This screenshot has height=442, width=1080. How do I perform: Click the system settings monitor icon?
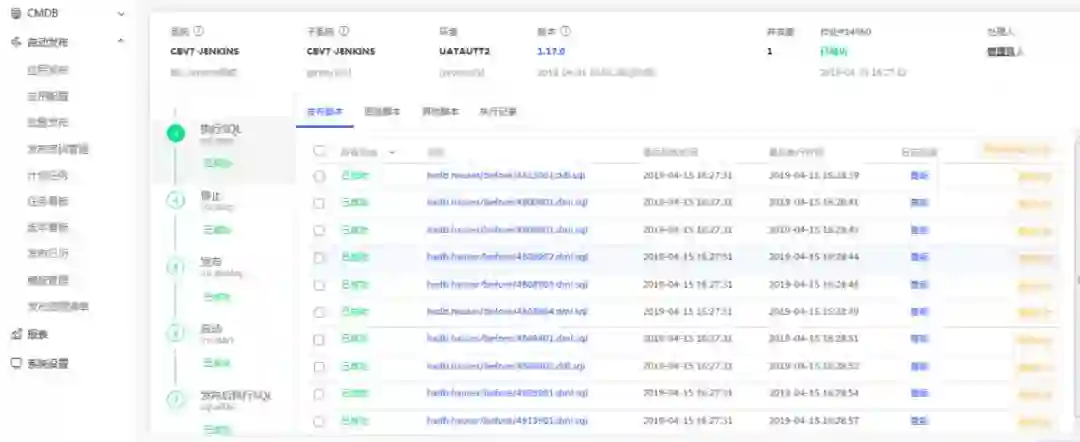(x=15, y=363)
